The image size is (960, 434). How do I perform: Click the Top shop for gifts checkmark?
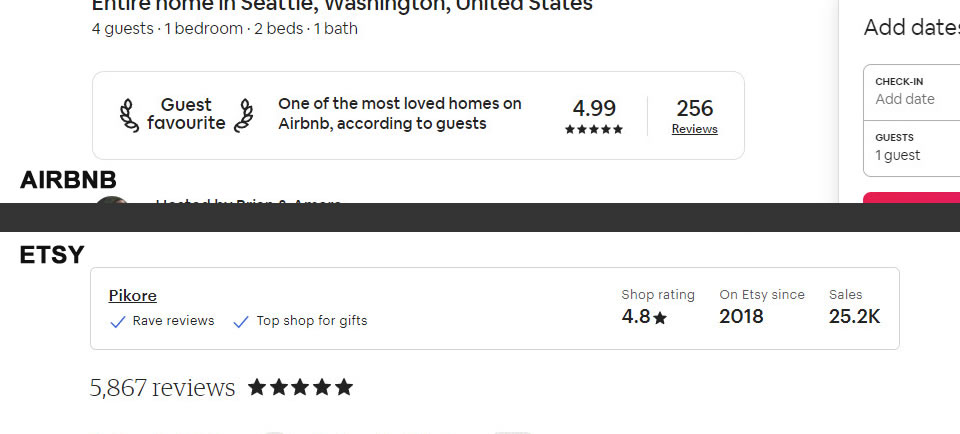coord(241,322)
